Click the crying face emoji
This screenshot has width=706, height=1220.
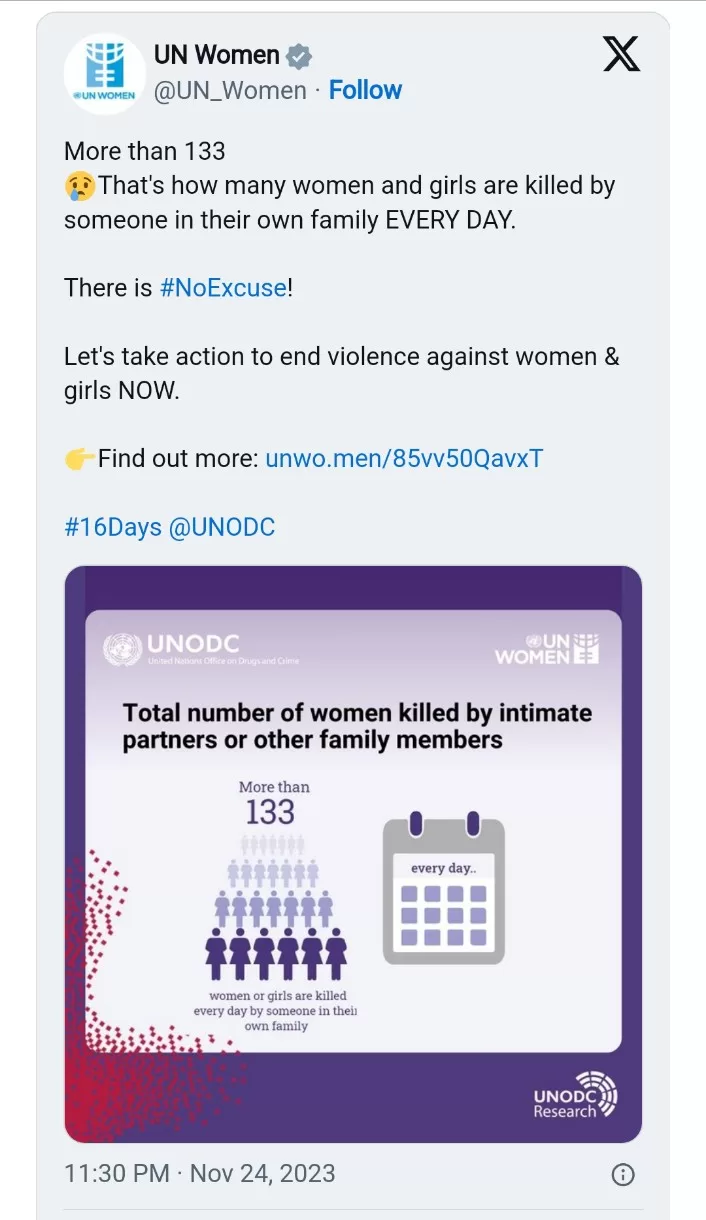click(x=80, y=186)
